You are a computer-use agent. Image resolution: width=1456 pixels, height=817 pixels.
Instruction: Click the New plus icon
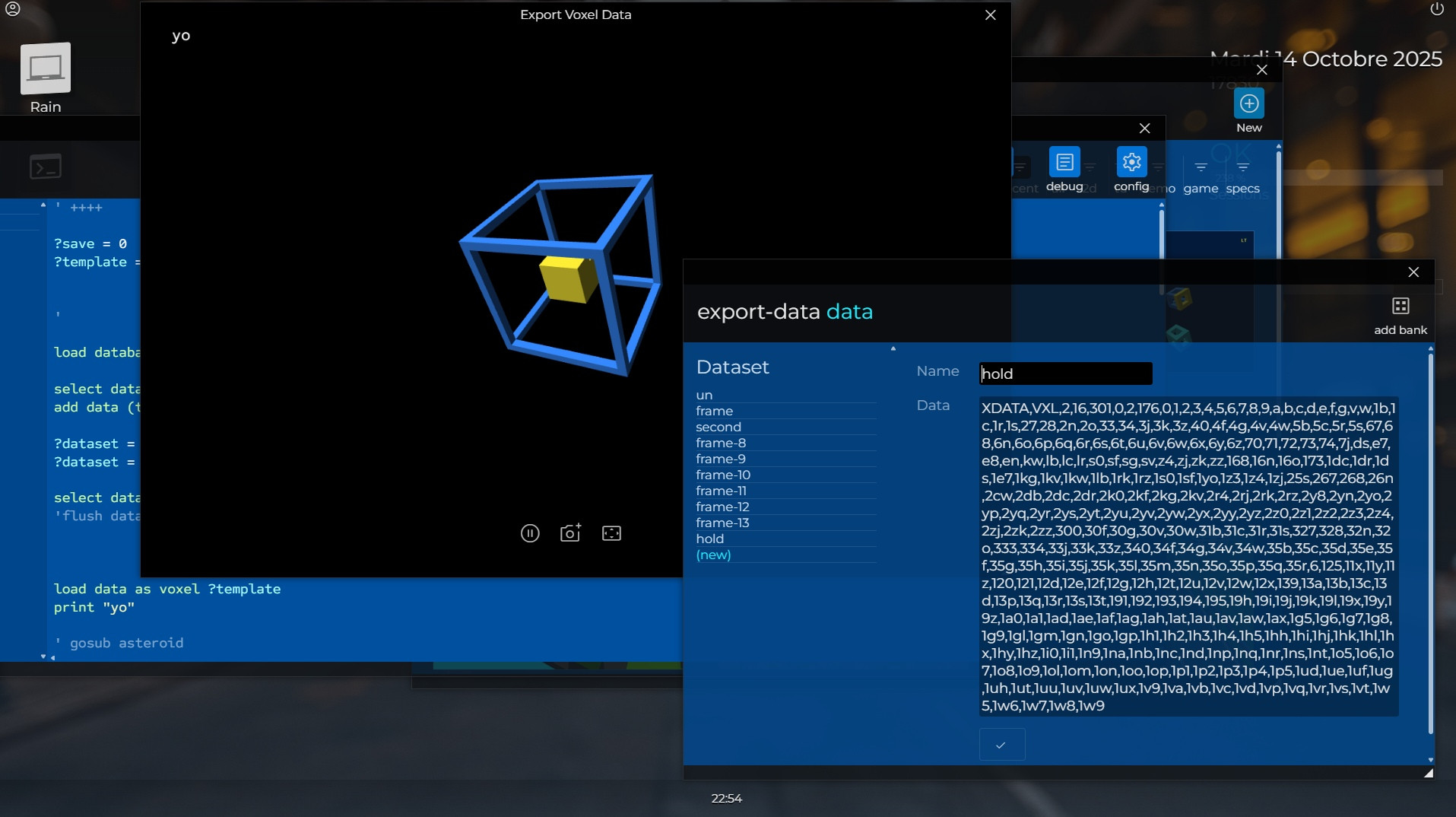point(1248,103)
